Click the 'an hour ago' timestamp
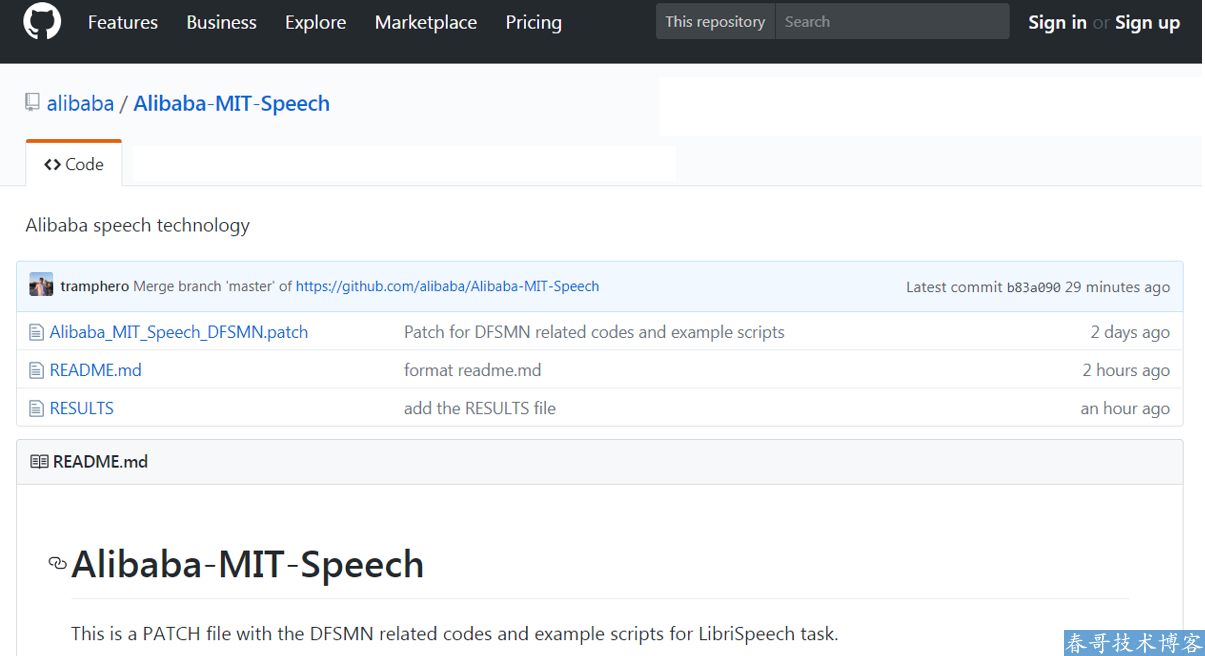Image resolution: width=1205 pixels, height=656 pixels. [x=1125, y=408]
